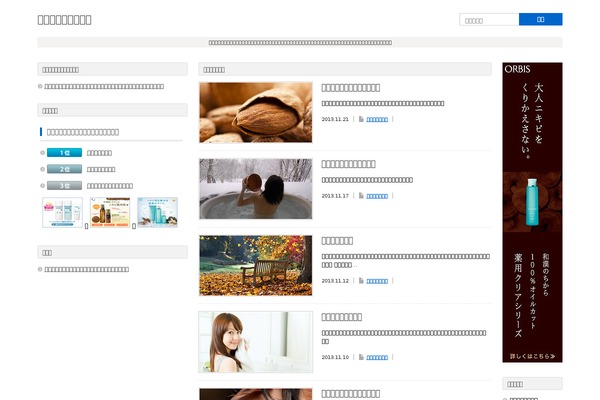600x400 pixels.
Task: Open the product link ranked 2位
Action: (x=101, y=170)
